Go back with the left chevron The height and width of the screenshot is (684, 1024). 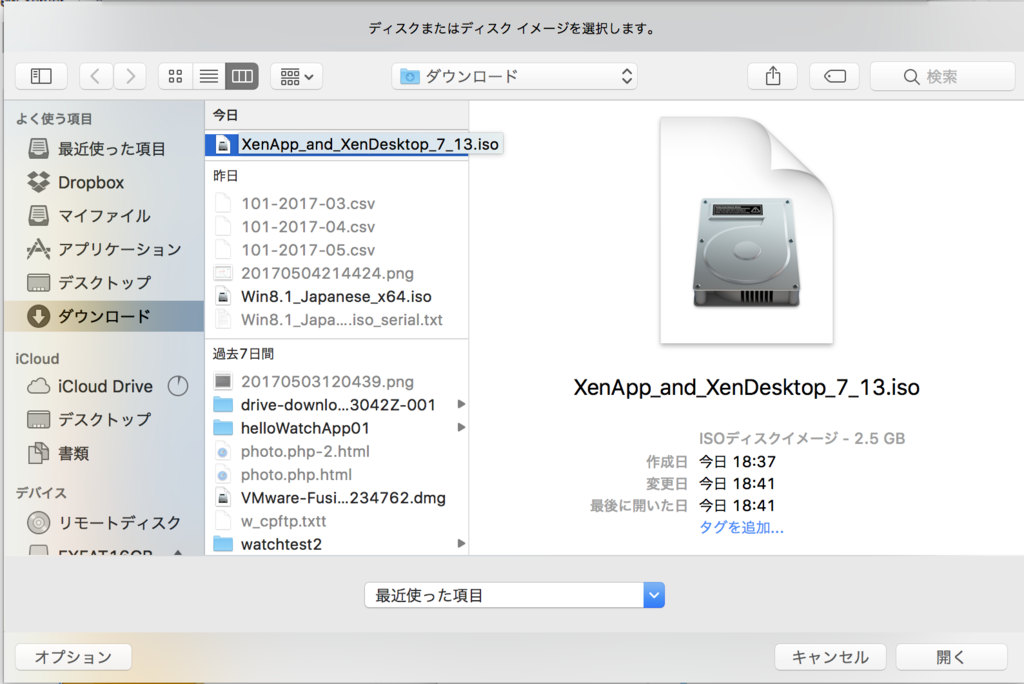pos(96,76)
